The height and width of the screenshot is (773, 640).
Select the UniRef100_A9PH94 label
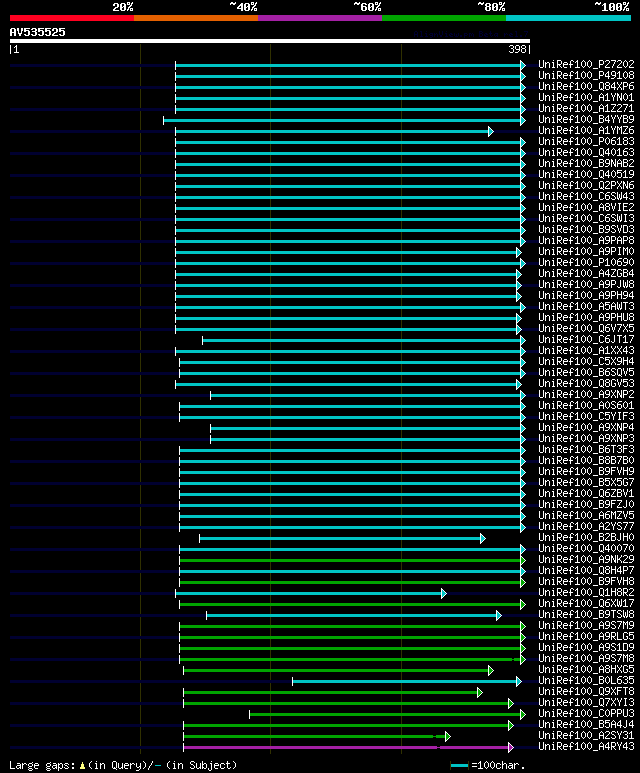click(x=586, y=296)
